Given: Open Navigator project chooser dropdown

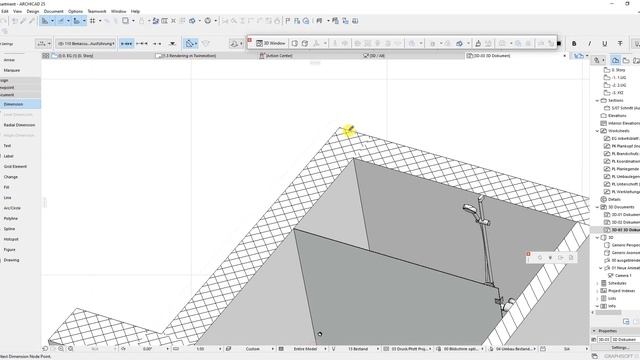Looking at the screenshot, I should click(x=598, y=60).
